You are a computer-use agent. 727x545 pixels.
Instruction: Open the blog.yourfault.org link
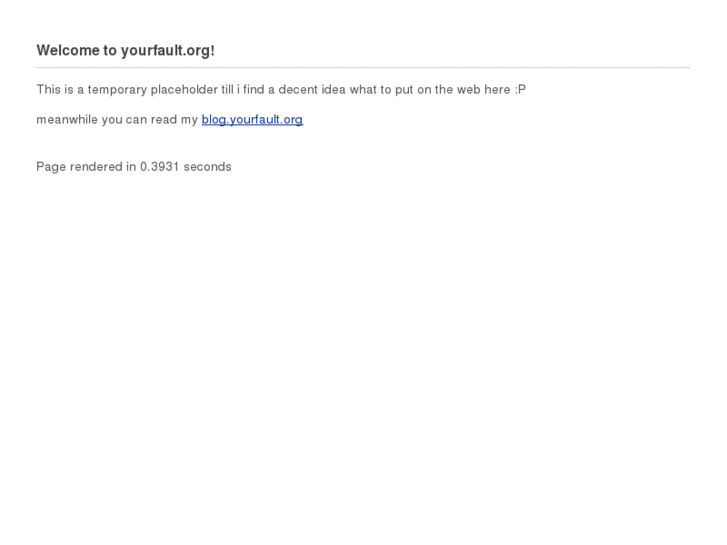tap(252, 120)
